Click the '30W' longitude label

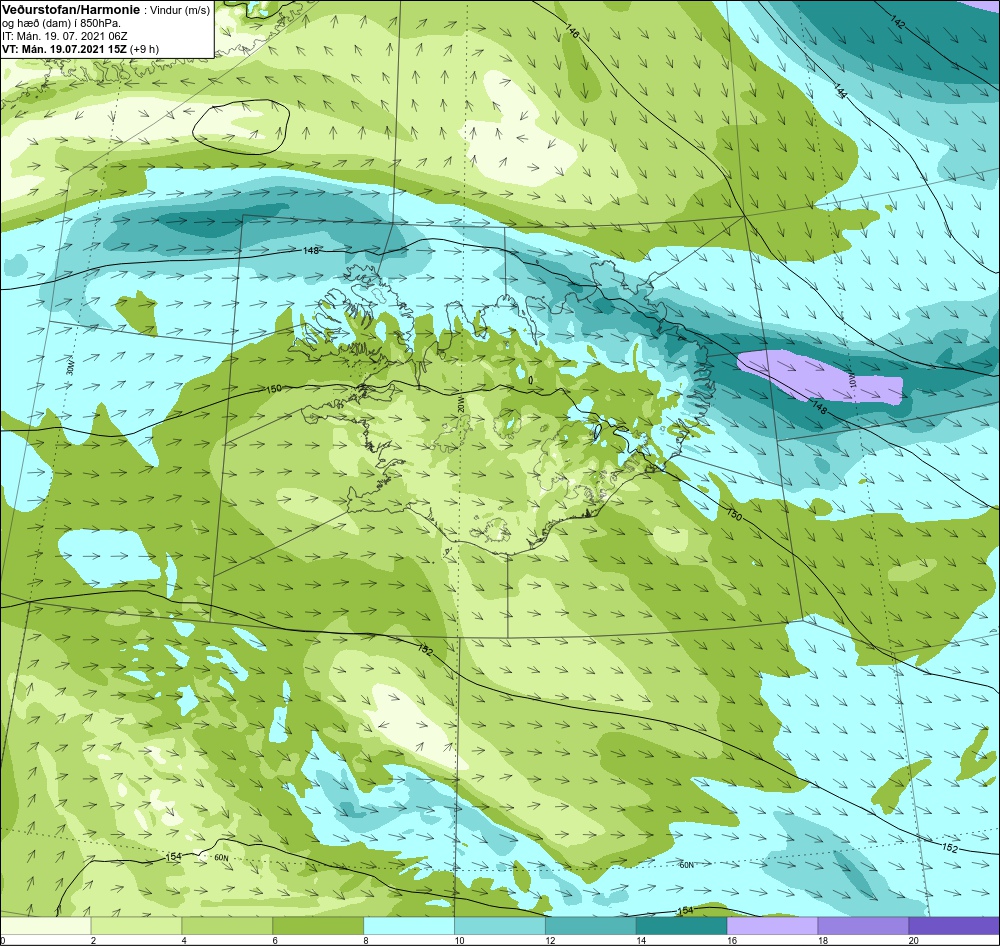click(x=69, y=365)
